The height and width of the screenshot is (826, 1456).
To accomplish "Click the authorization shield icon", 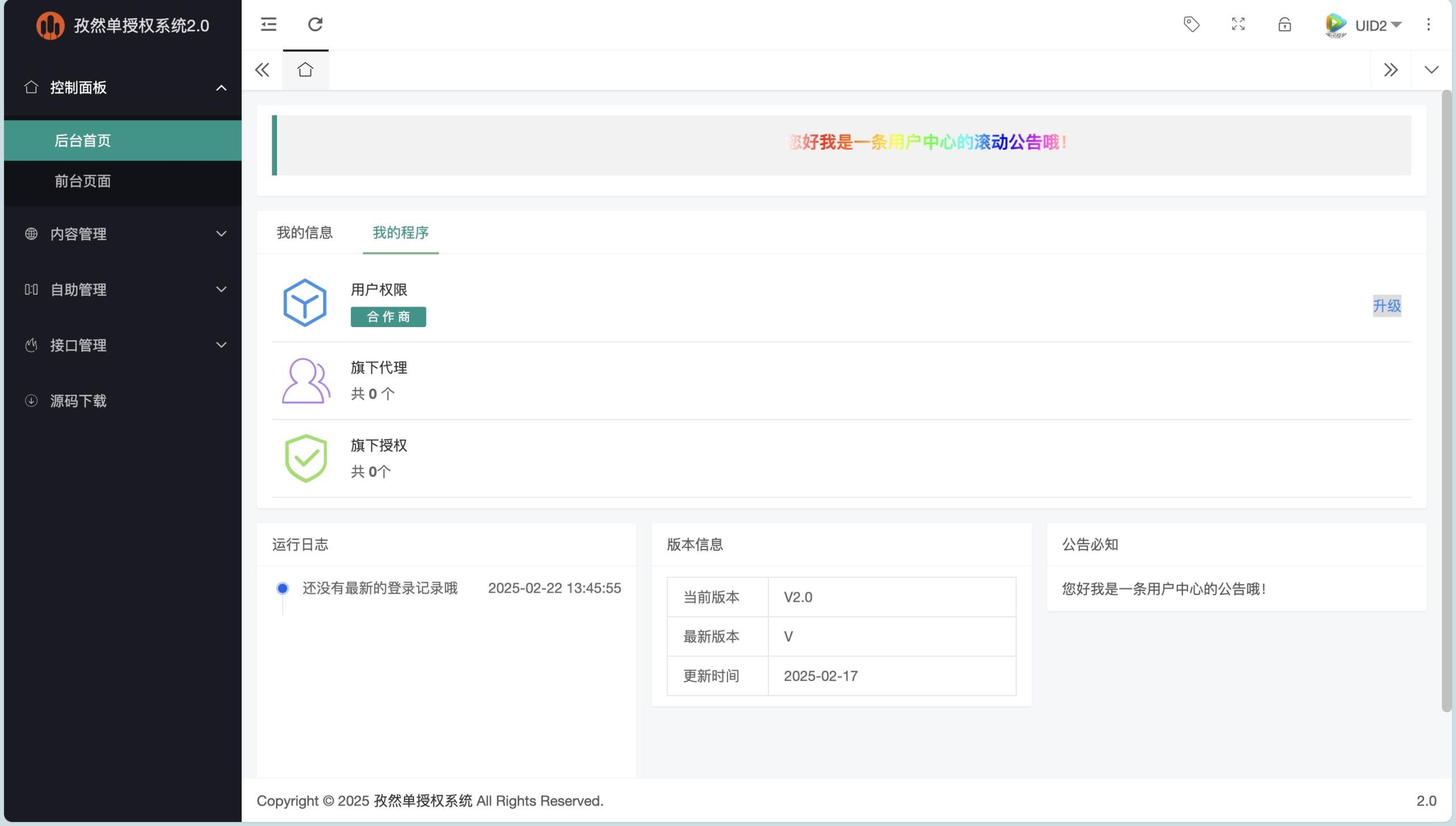I will point(306,457).
